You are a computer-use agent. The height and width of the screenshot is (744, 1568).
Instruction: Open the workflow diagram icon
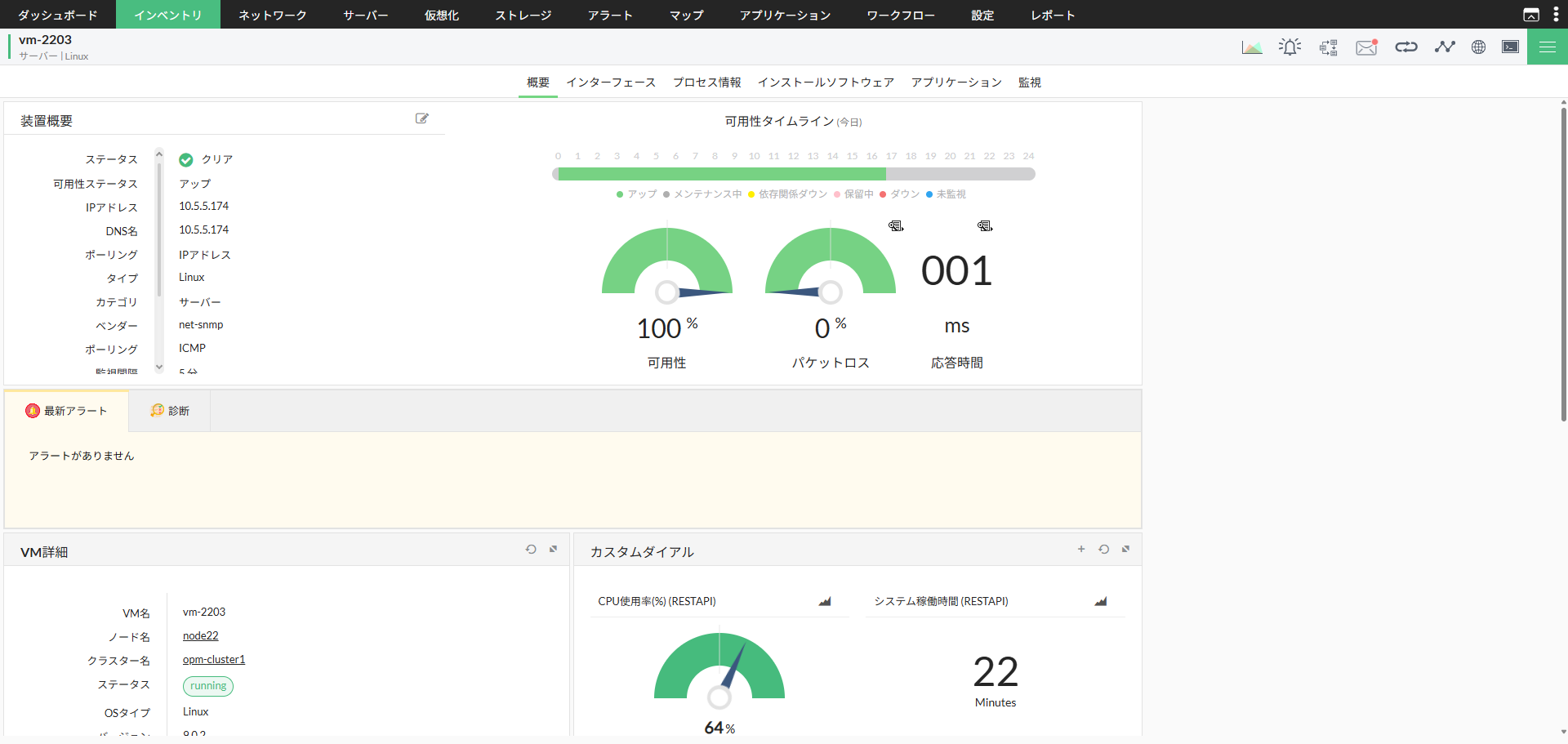point(1329,47)
